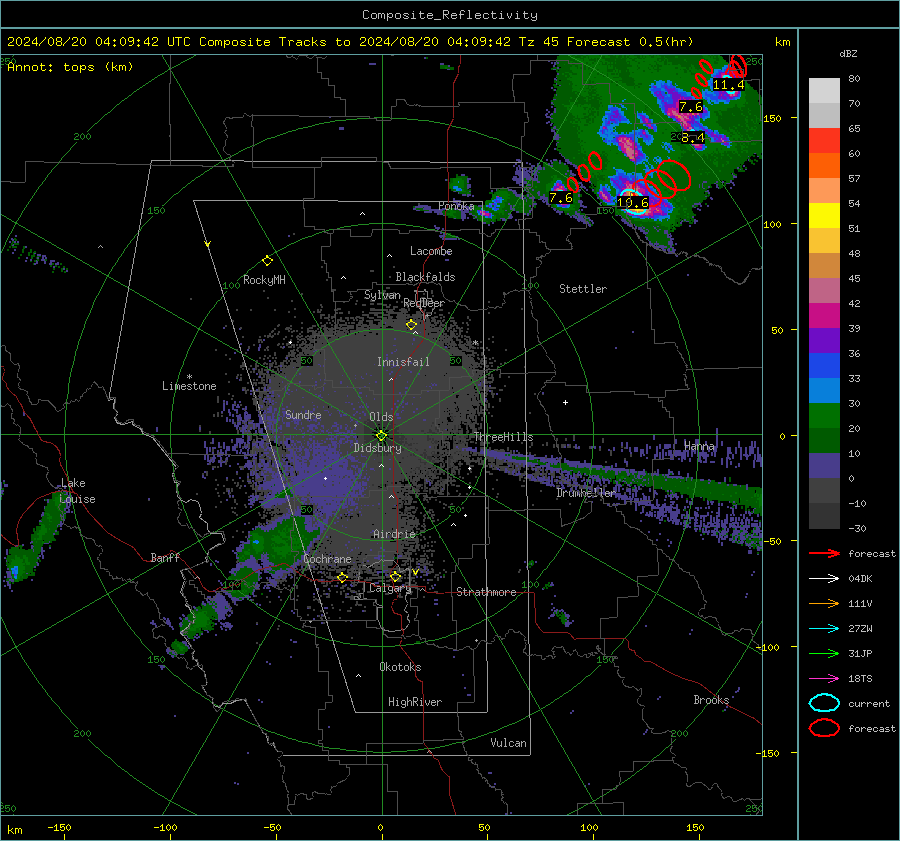Click the Sundre town label

(x=303, y=414)
